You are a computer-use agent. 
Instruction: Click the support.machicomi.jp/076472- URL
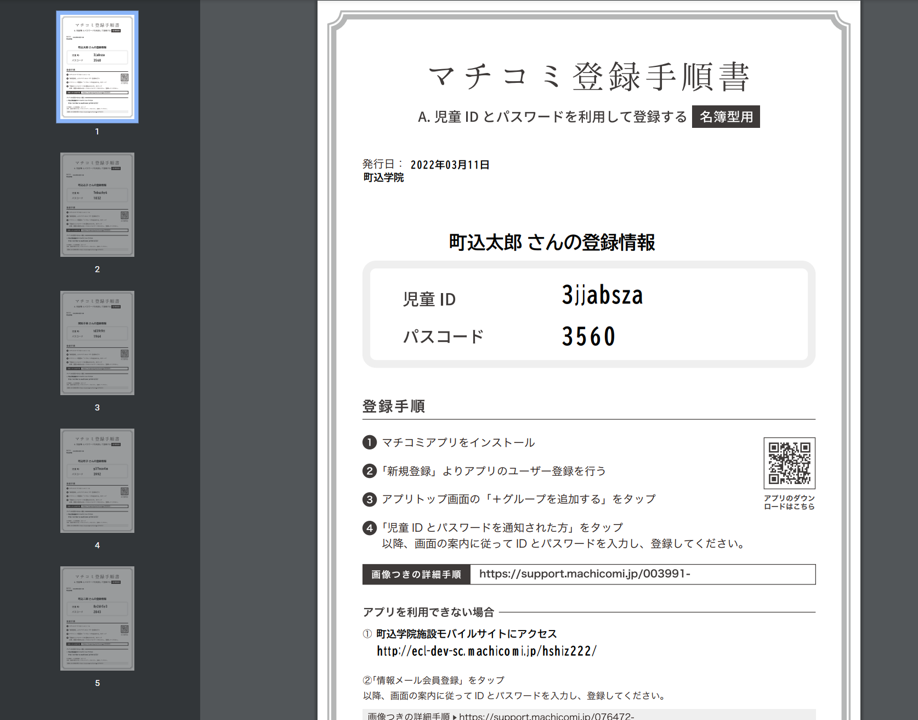(x=546, y=716)
